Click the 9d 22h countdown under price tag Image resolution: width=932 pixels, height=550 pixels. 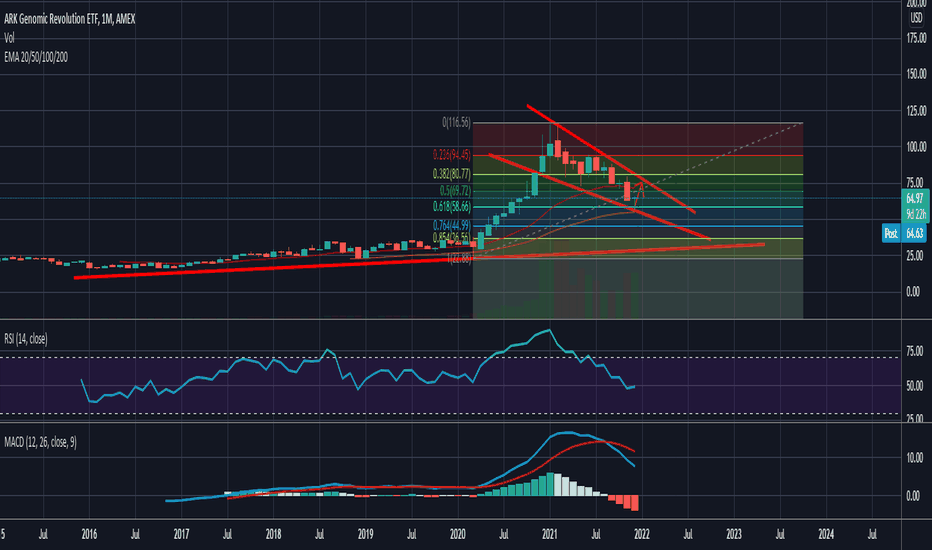click(914, 214)
